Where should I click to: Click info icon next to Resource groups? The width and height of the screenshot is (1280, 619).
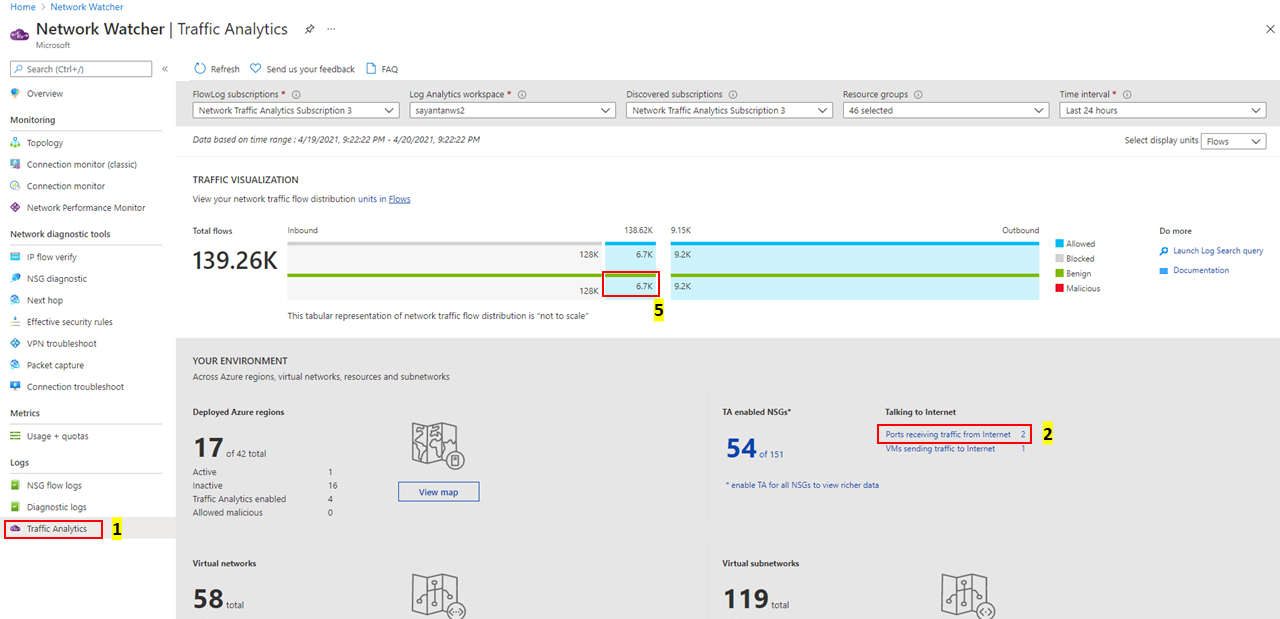tap(918, 95)
